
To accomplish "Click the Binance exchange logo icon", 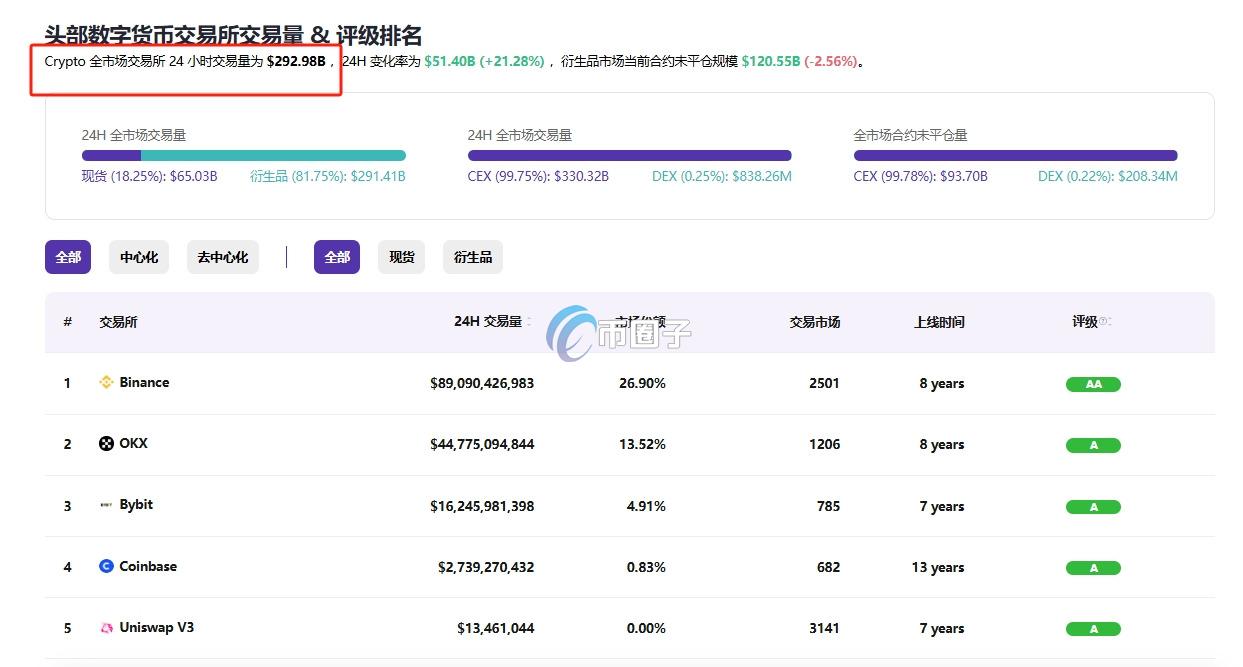I will 107,382.
